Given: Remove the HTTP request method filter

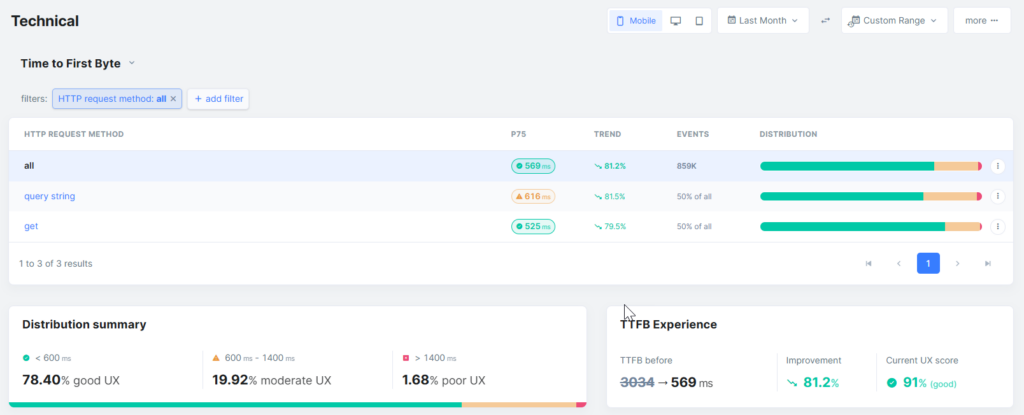Looking at the screenshot, I should (173, 99).
